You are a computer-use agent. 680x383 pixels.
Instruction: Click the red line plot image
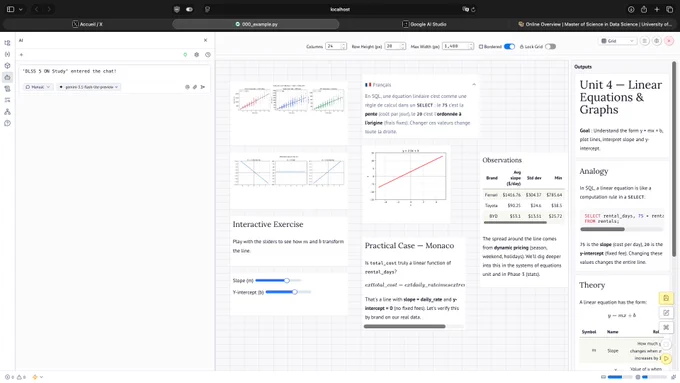[407, 178]
